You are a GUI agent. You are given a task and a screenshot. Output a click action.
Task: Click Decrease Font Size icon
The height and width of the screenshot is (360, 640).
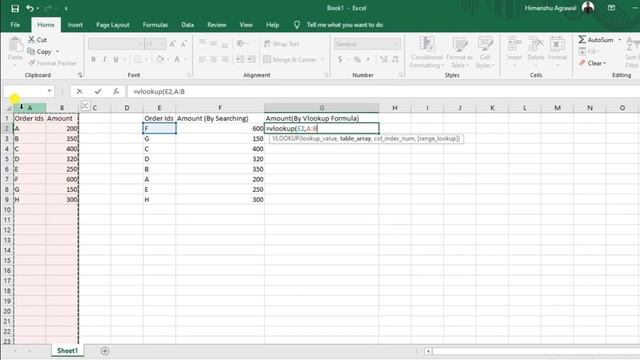tap(184, 44)
